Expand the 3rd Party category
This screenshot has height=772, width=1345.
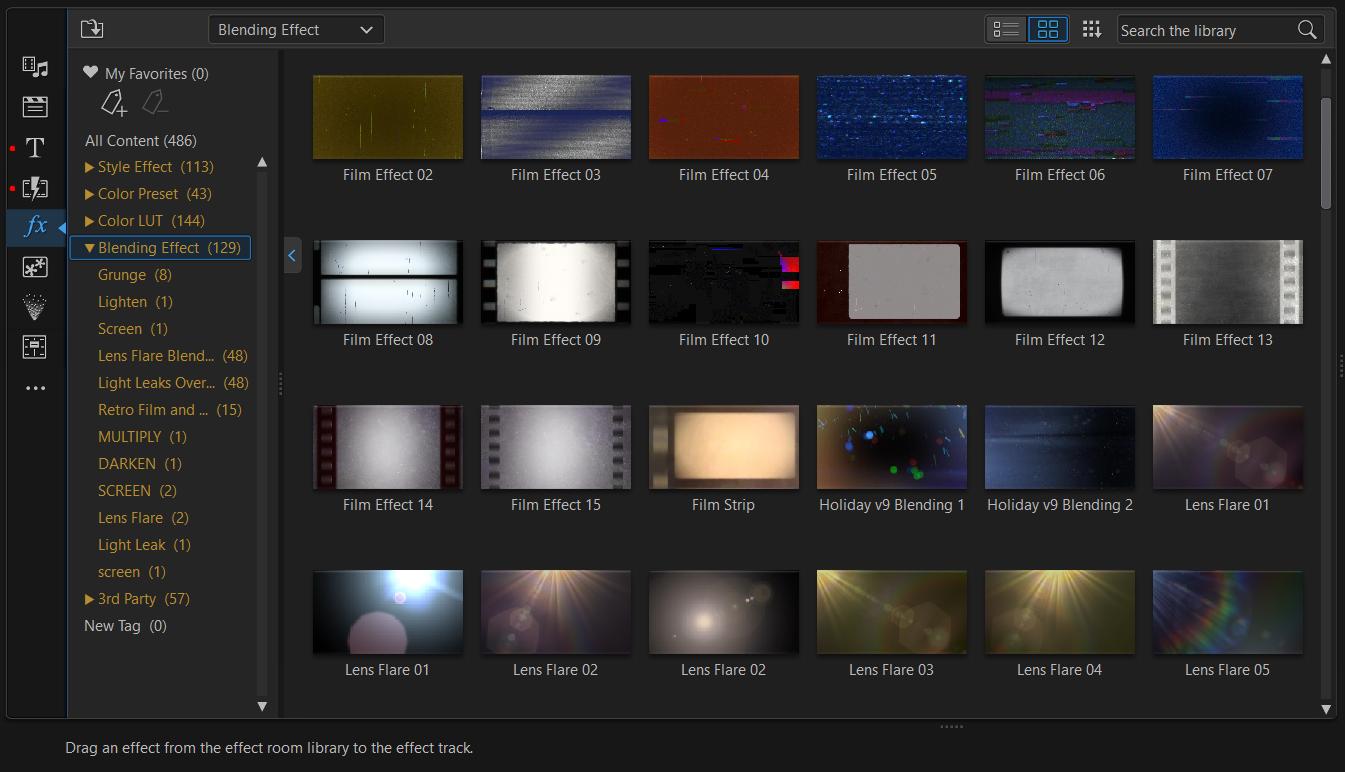click(90, 599)
